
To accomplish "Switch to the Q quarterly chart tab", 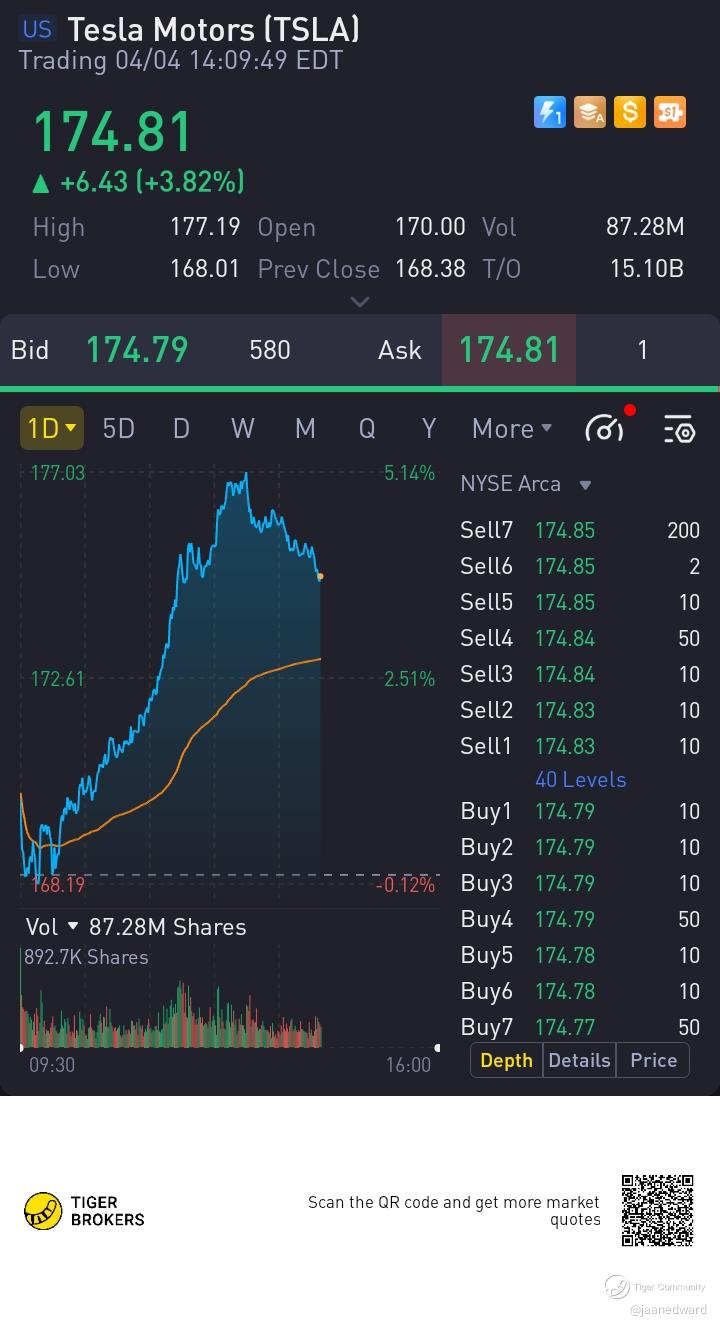I will (x=367, y=428).
